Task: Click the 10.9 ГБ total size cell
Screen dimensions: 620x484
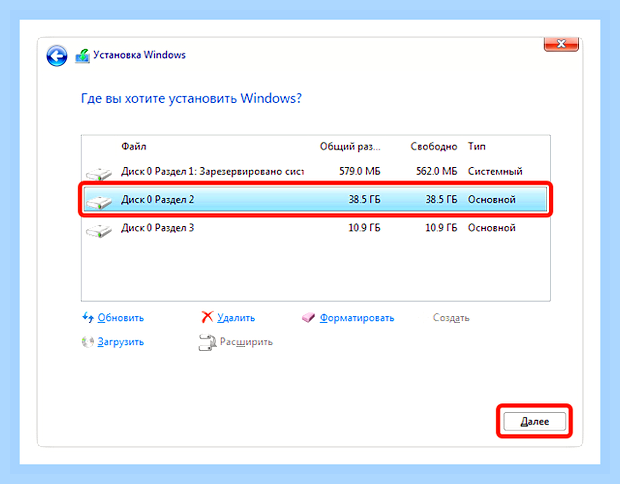Action: (364, 228)
